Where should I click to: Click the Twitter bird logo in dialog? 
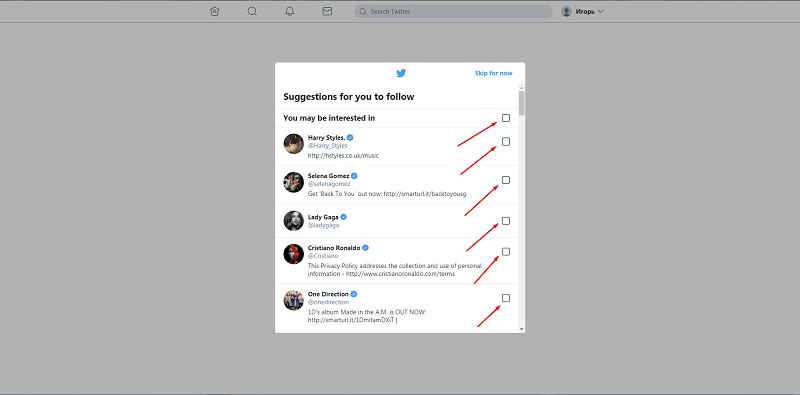click(x=401, y=73)
